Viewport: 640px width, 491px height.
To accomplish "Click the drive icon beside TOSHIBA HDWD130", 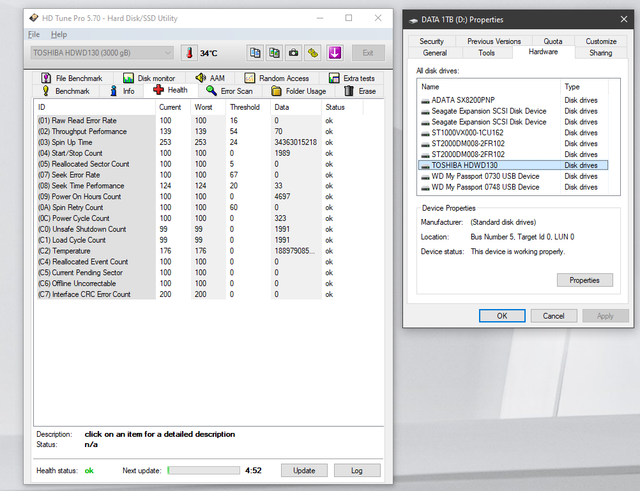I will [425, 166].
